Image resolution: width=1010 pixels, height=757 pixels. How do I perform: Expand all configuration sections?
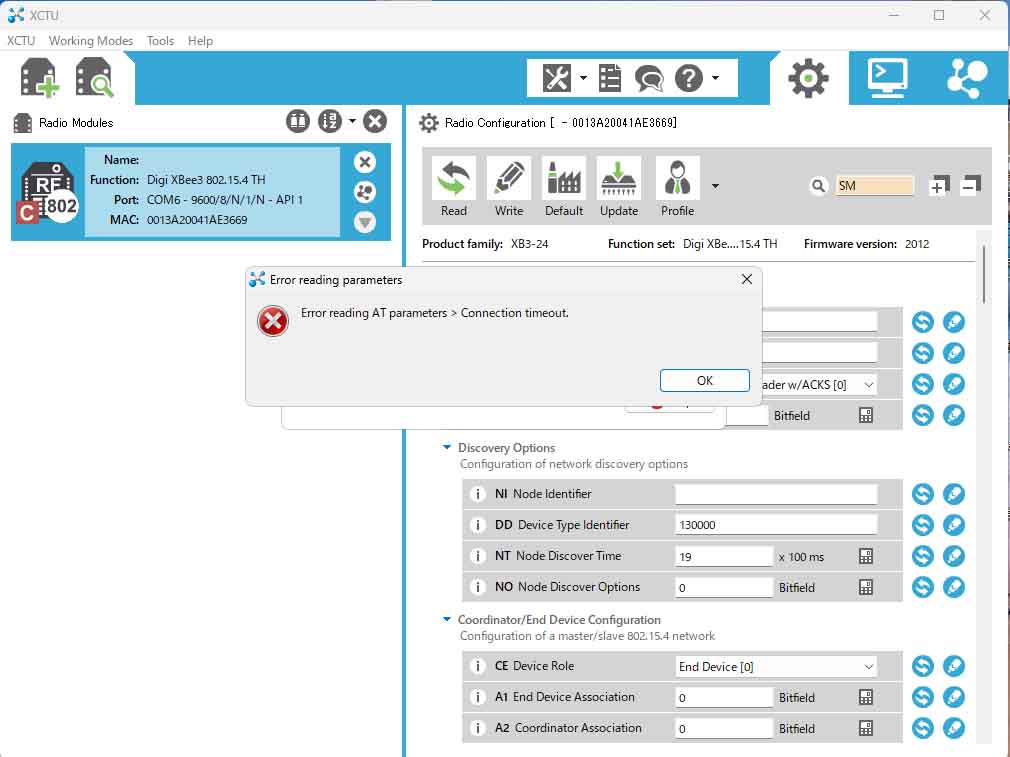click(939, 186)
